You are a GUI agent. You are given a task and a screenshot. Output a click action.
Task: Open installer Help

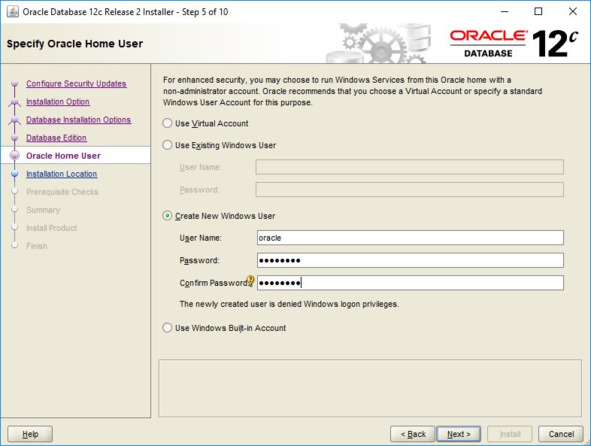point(30,434)
